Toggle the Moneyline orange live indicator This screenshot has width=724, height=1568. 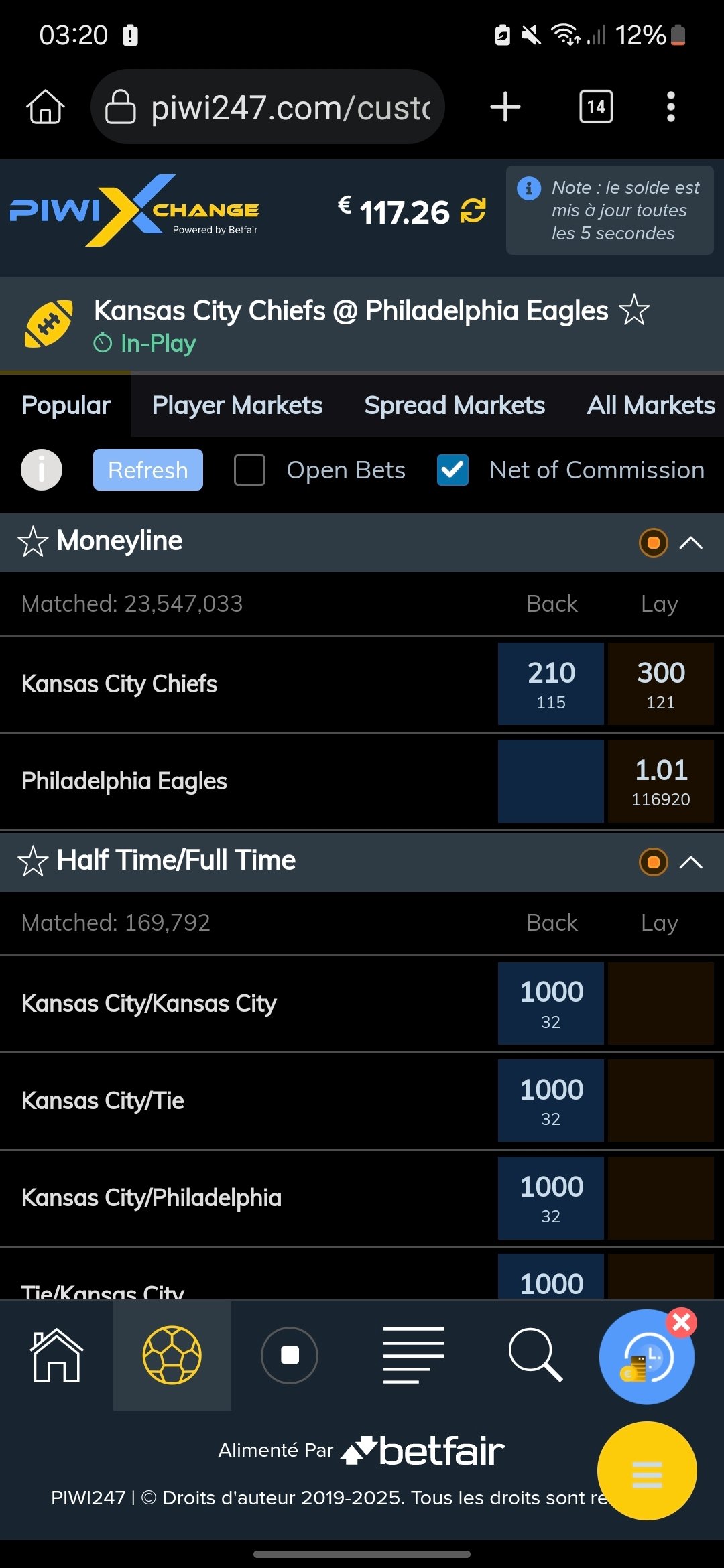(x=654, y=542)
